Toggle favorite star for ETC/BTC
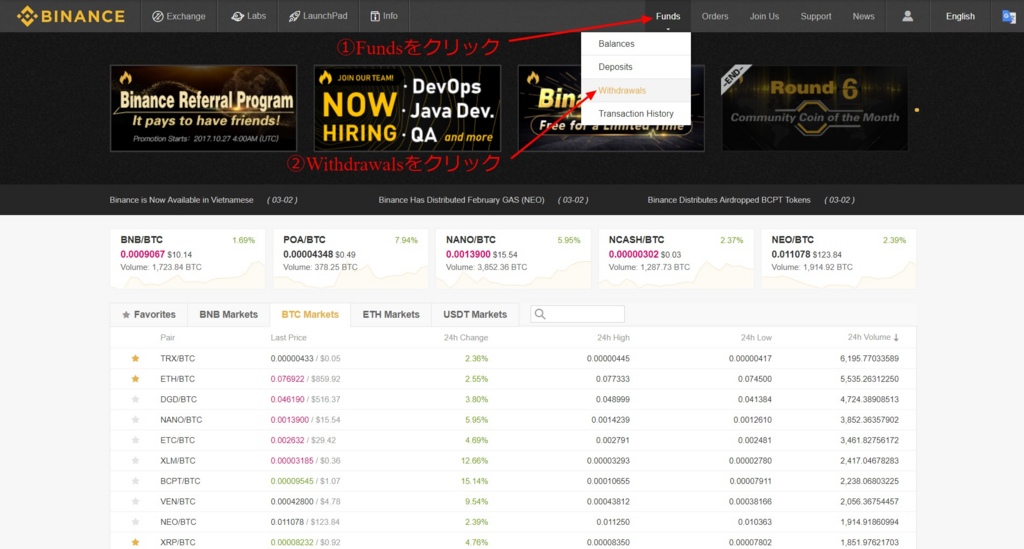The image size is (1024, 549). pyautogui.click(x=135, y=440)
